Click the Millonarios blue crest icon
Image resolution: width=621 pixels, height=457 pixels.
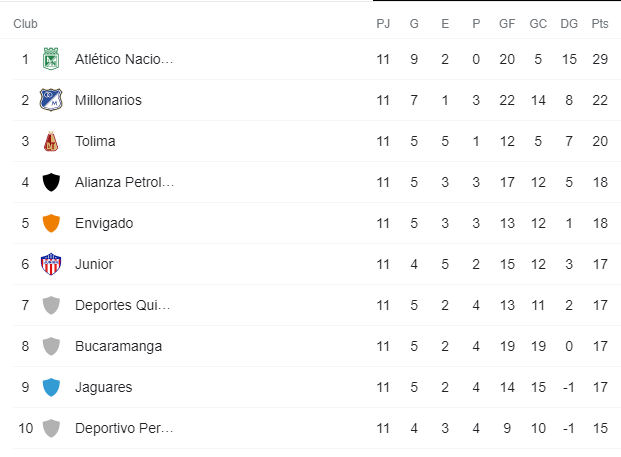(51, 100)
